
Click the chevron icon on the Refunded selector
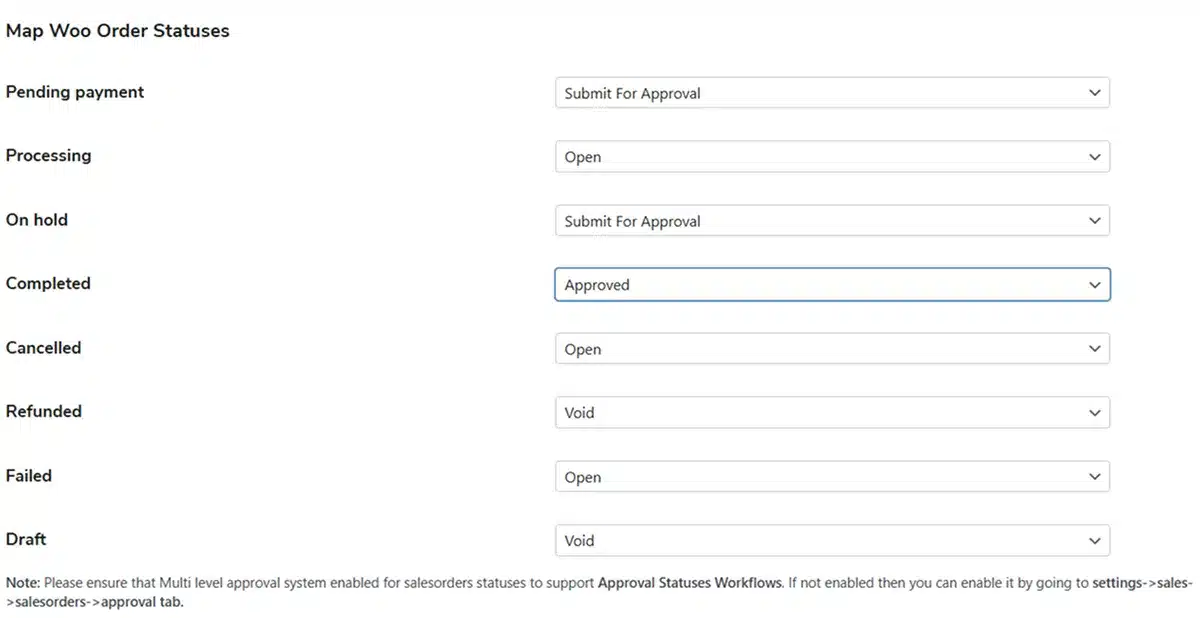click(1093, 412)
